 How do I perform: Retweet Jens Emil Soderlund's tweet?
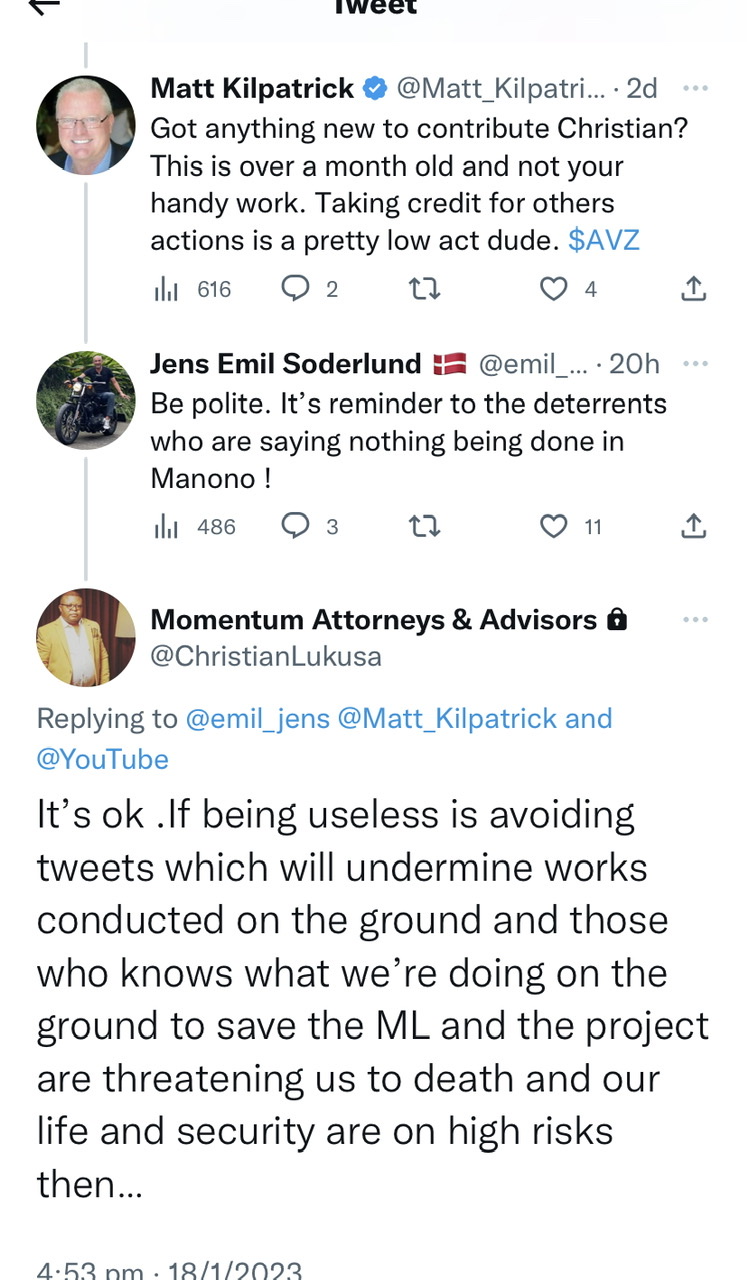coord(425,526)
